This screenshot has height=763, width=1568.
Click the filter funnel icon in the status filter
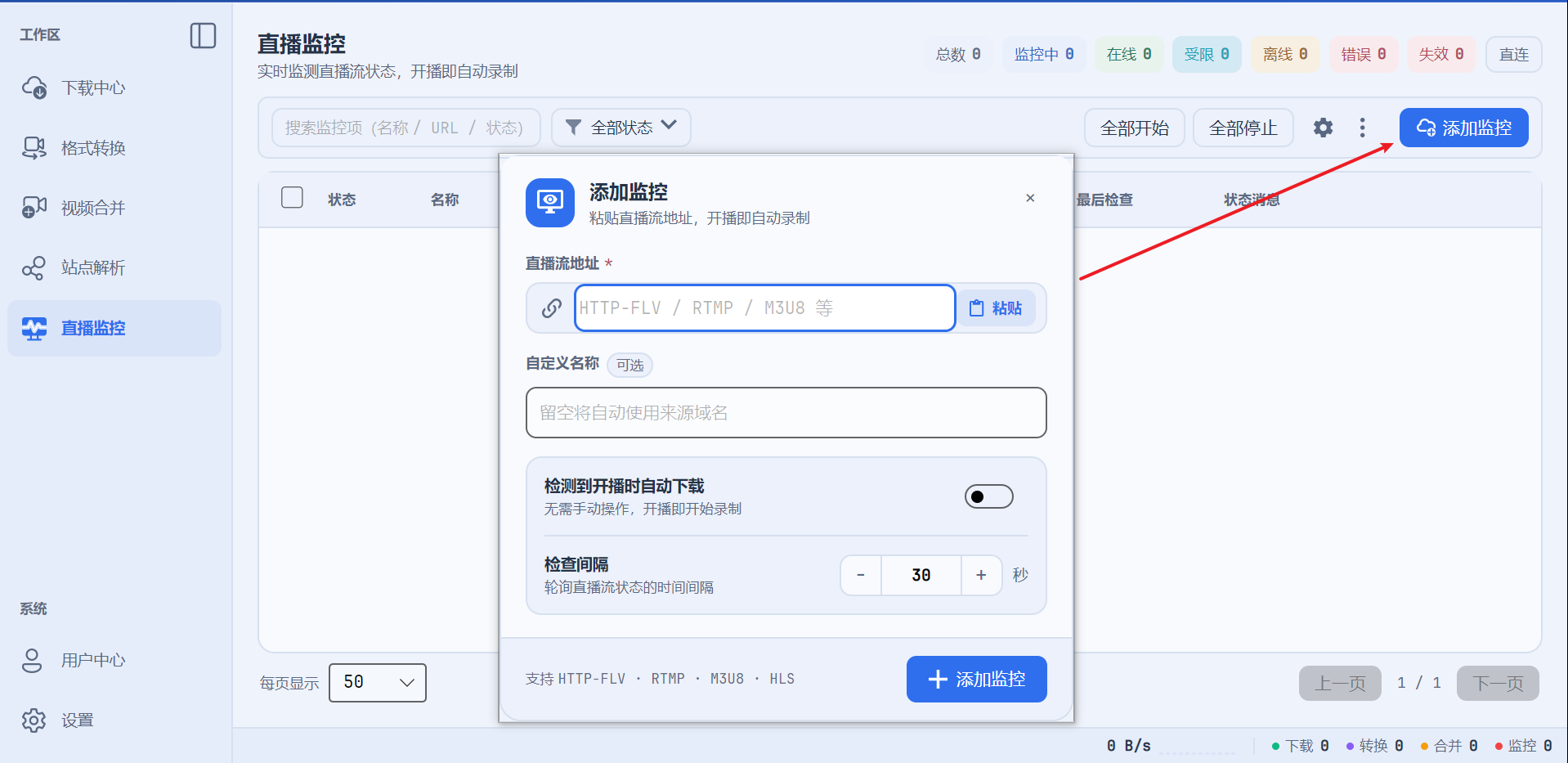574,128
